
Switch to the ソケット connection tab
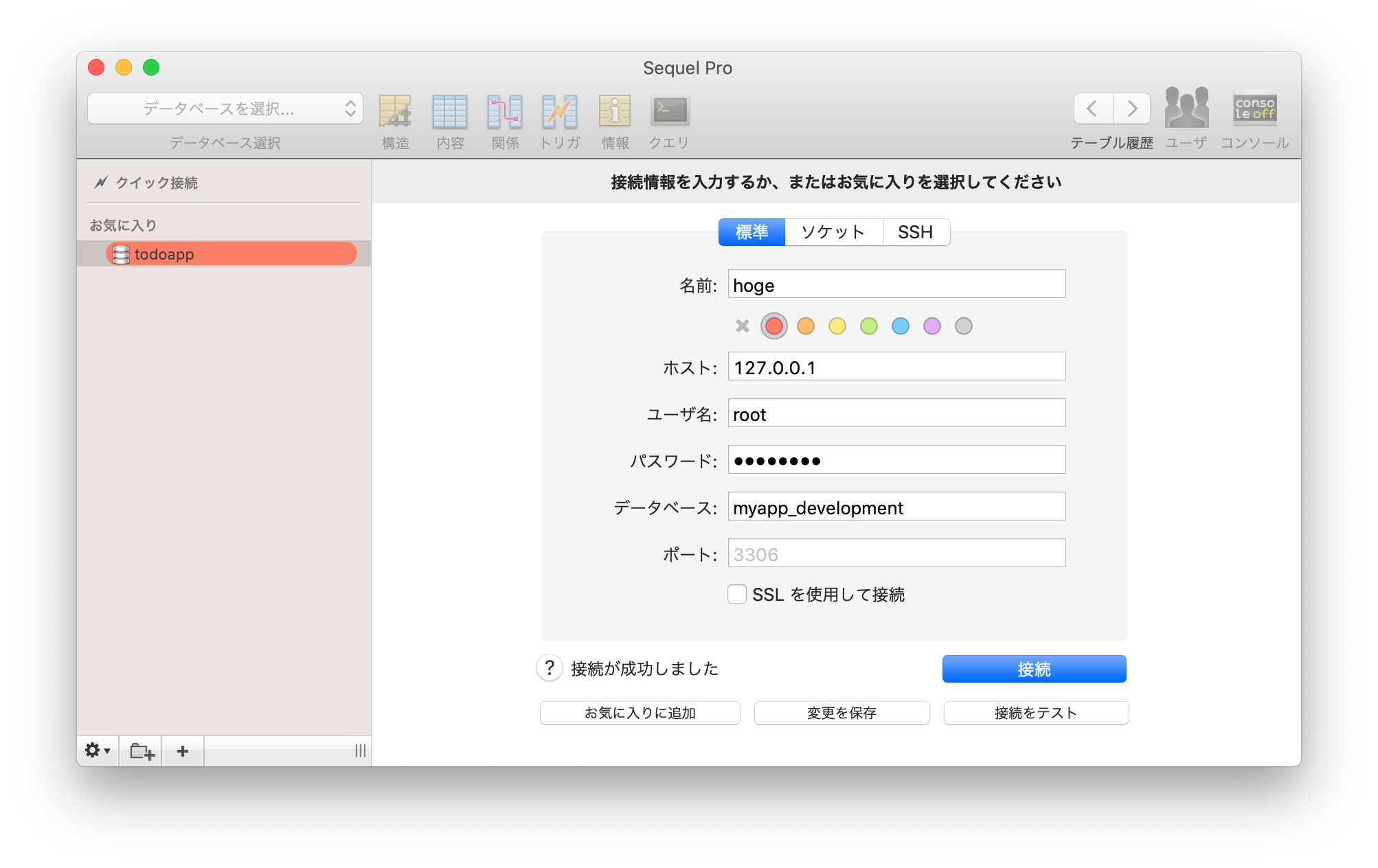833,232
